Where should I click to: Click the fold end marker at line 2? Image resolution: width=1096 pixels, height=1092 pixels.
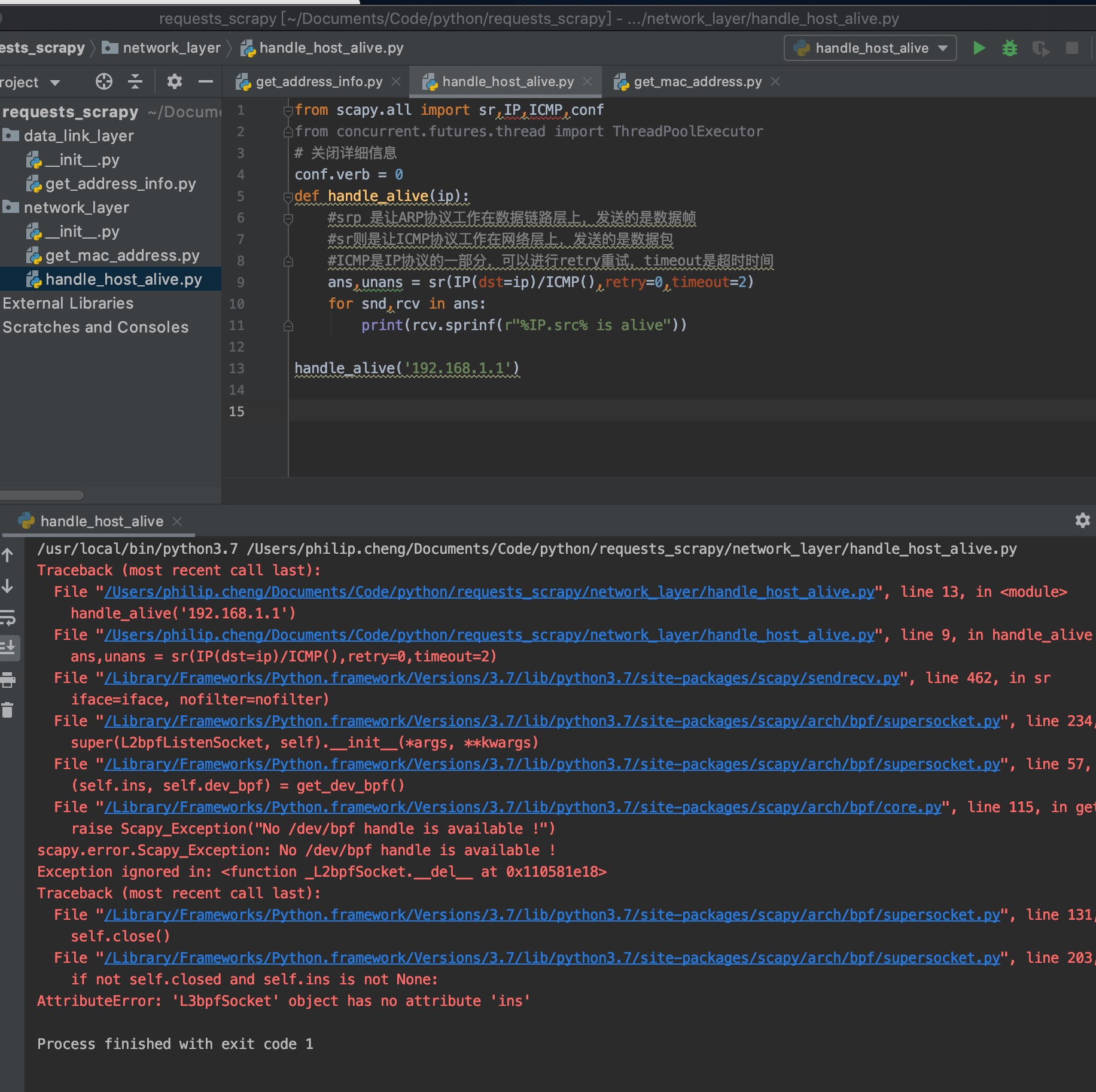point(288,132)
